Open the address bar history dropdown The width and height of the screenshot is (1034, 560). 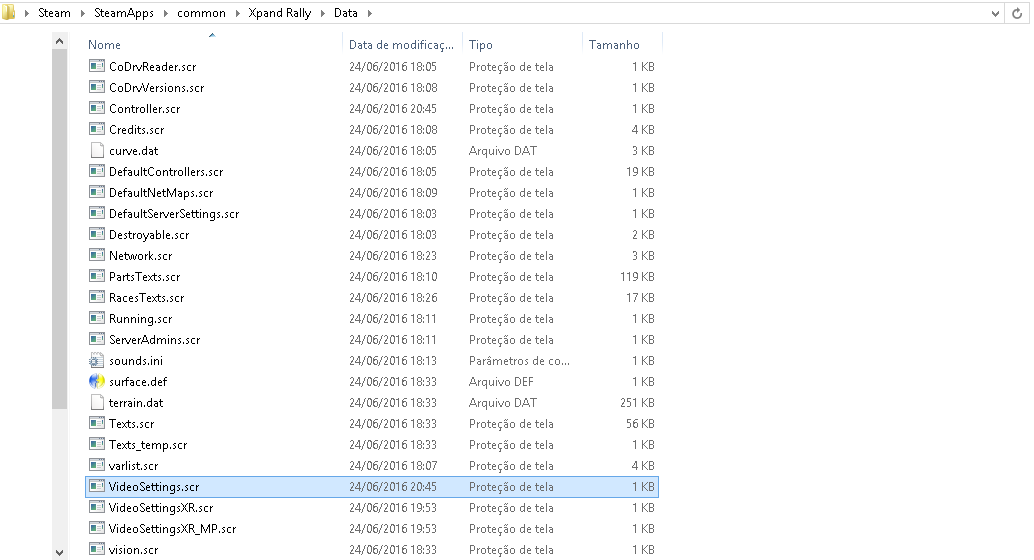(x=995, y=13)
